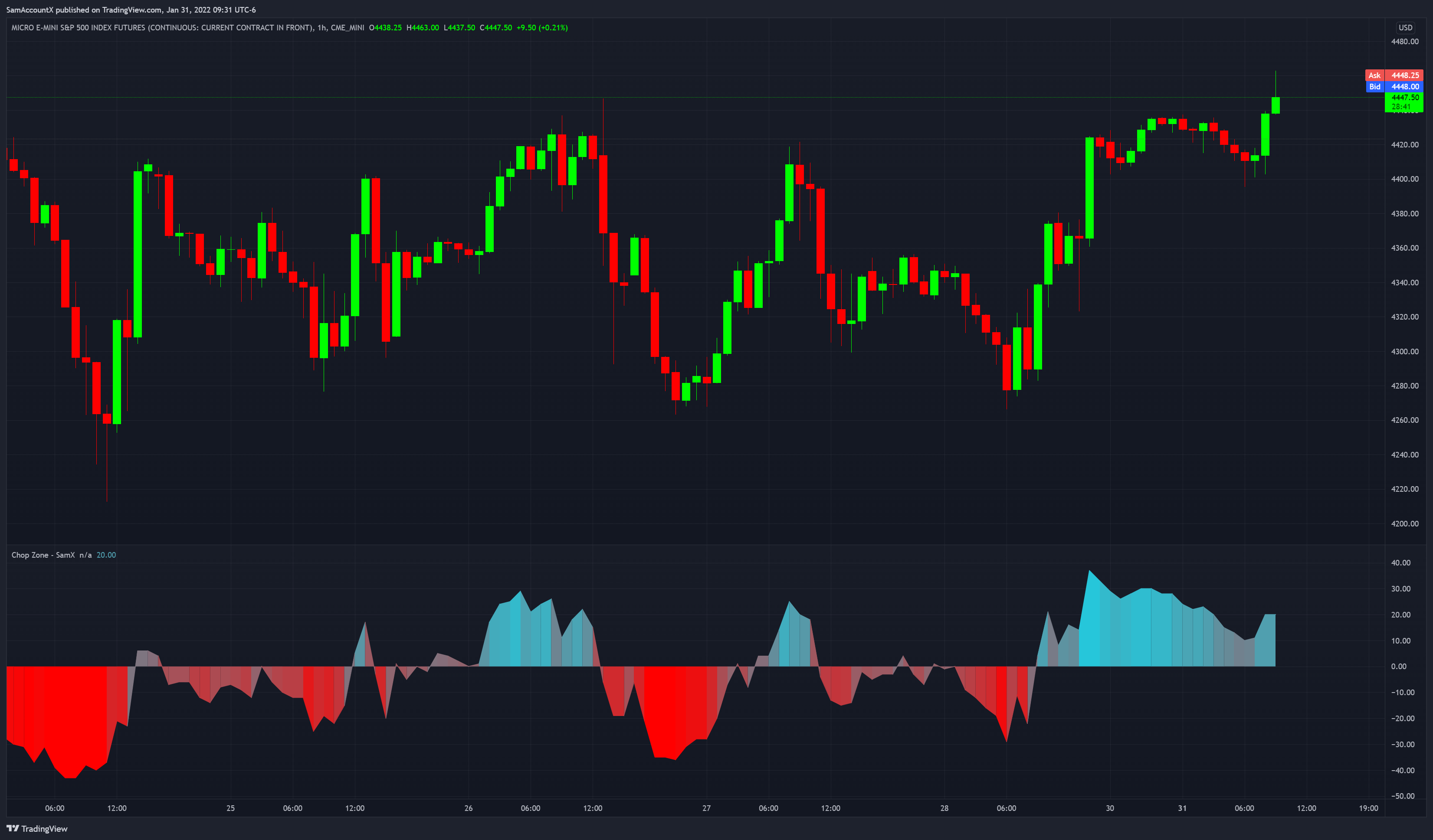Click the 4200.00 price axis label
Screen dimensions: 1433x840
click(x=1404, y=523)
